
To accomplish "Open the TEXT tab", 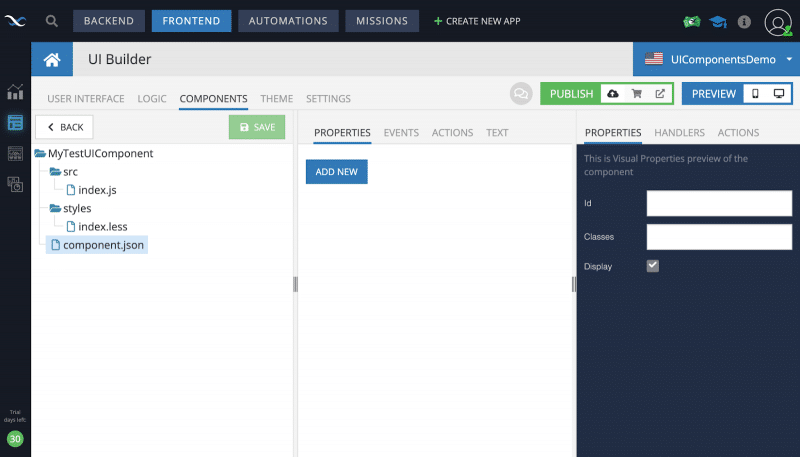I will coord(497,133).
